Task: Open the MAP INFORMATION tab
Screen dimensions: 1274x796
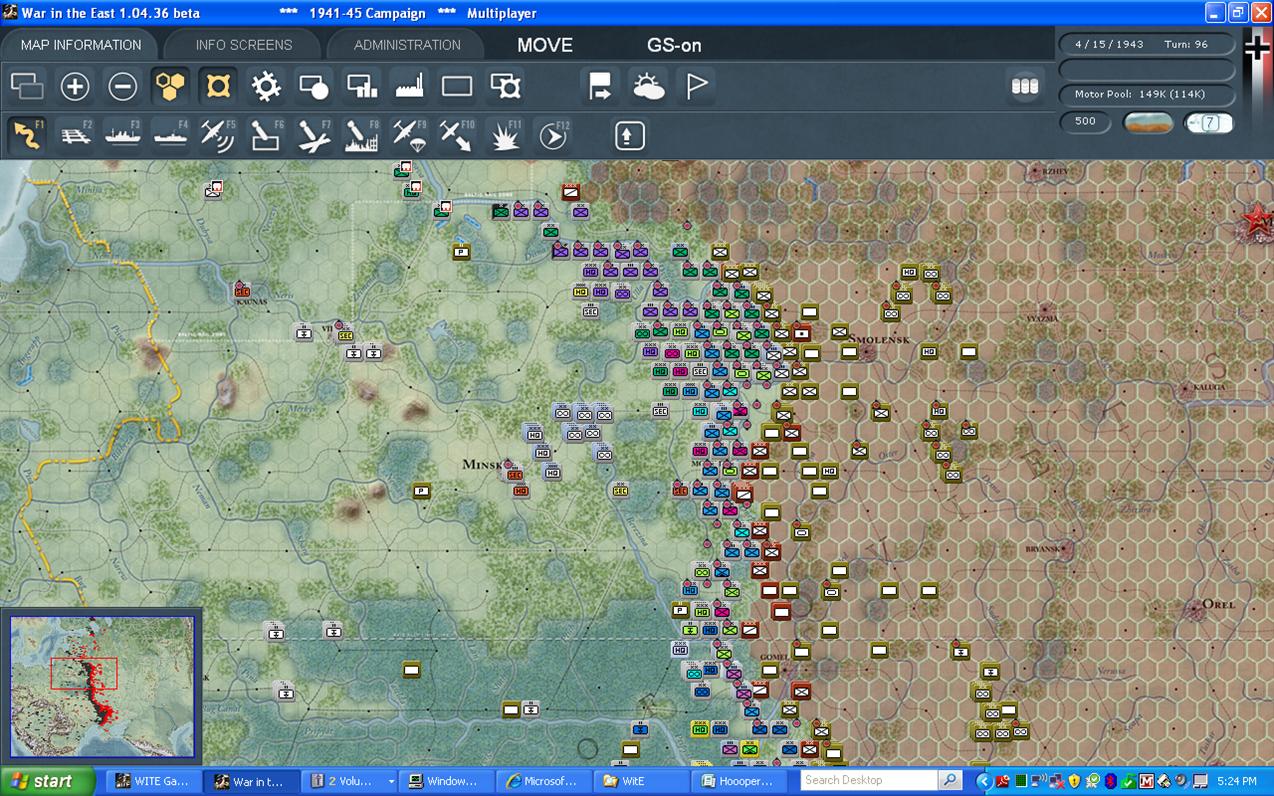Action: (81, 45)
